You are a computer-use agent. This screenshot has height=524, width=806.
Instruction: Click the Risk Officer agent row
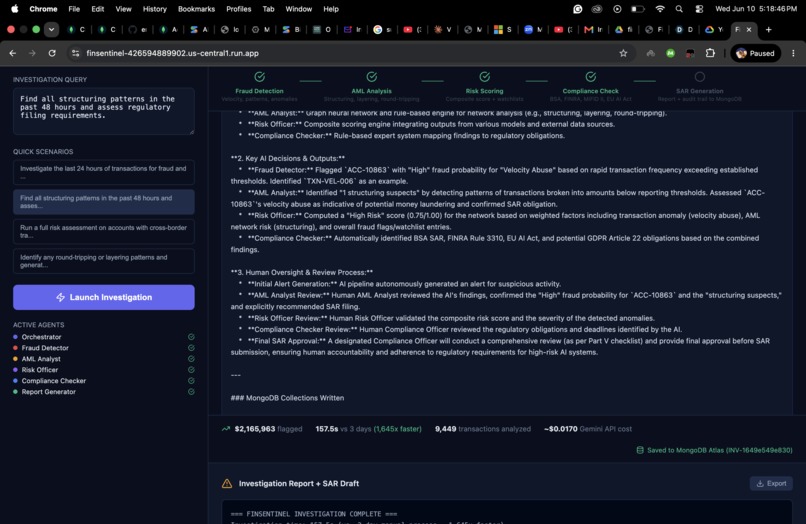click(104, 370)
